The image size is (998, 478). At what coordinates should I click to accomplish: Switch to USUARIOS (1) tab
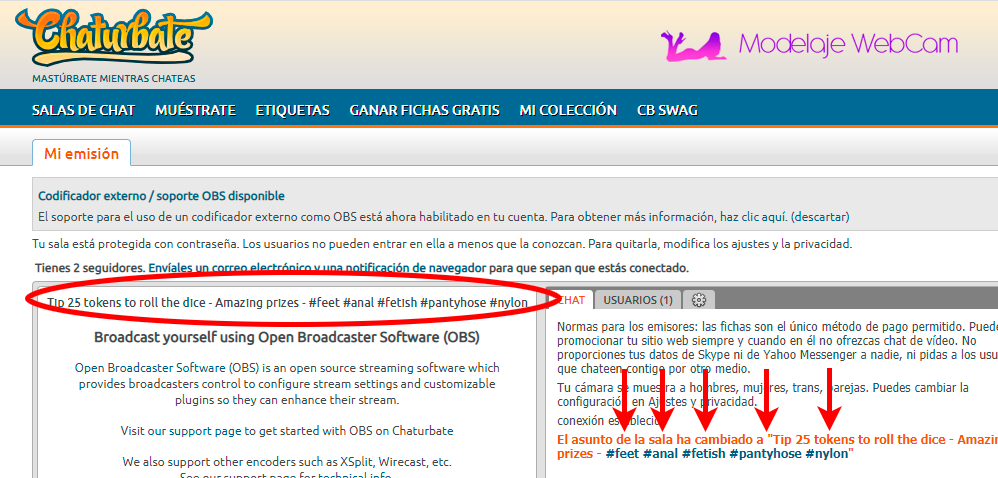click(638, 300)
